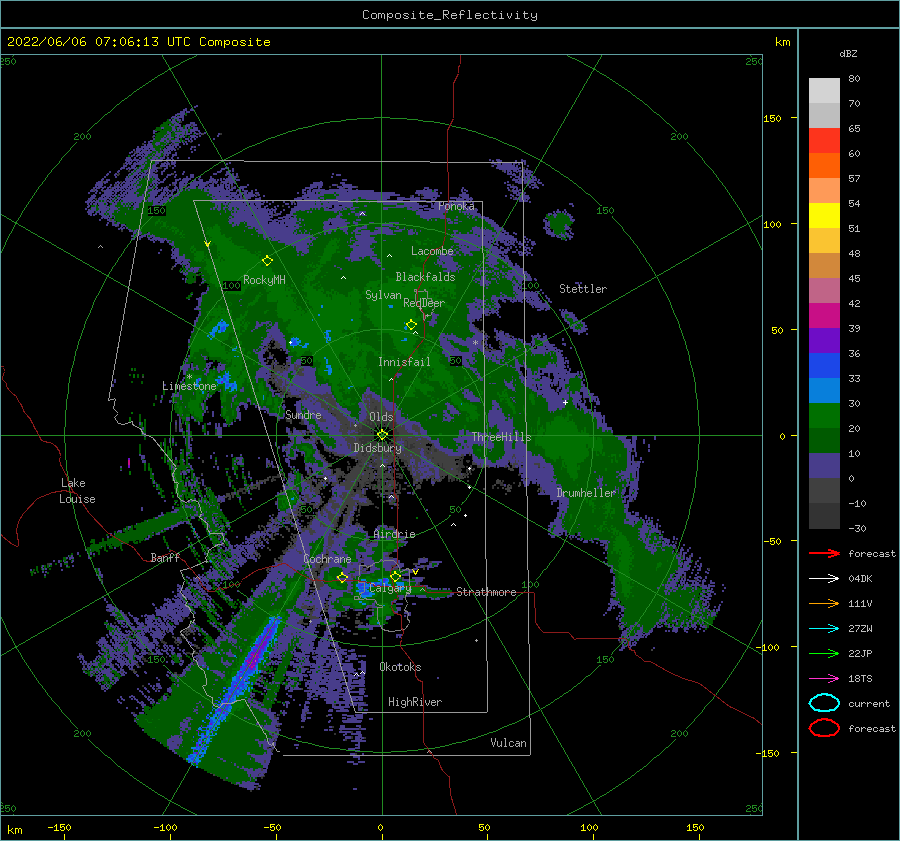
Task: Click the yellow diamond marker below Cochrane
Action: coord(342,577)
